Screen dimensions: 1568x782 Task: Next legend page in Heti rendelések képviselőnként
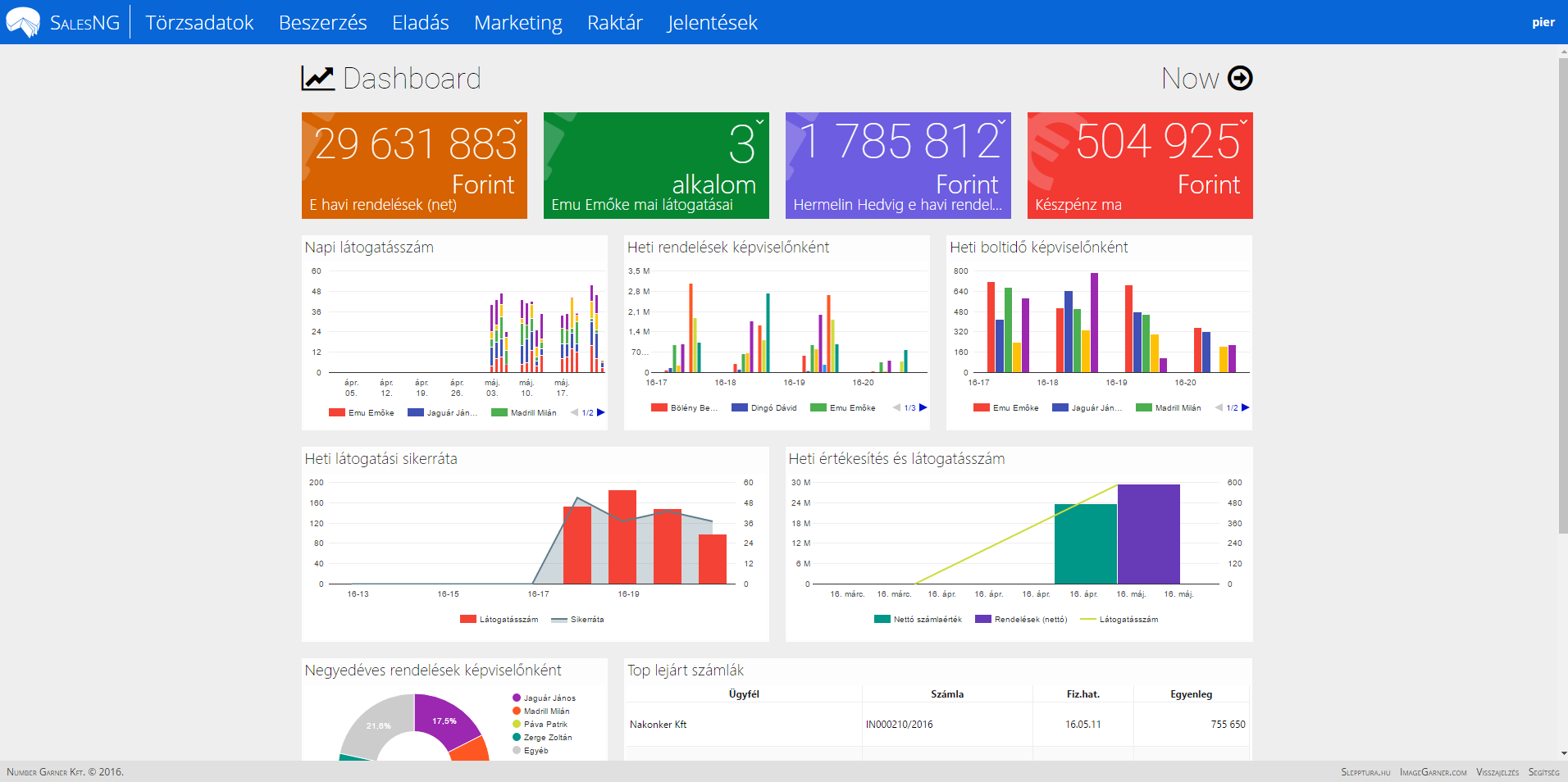(x=923, y=407)
